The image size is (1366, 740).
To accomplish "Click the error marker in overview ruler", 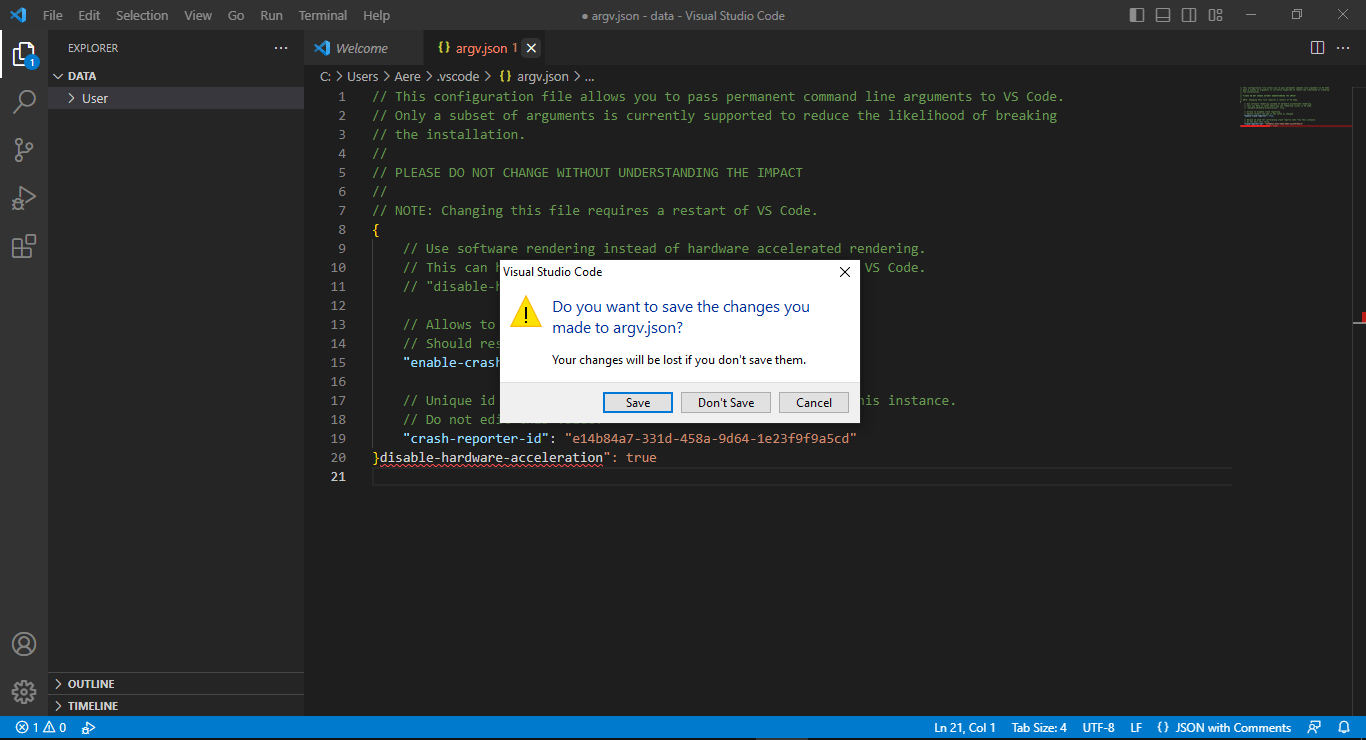I will 1361,318.
